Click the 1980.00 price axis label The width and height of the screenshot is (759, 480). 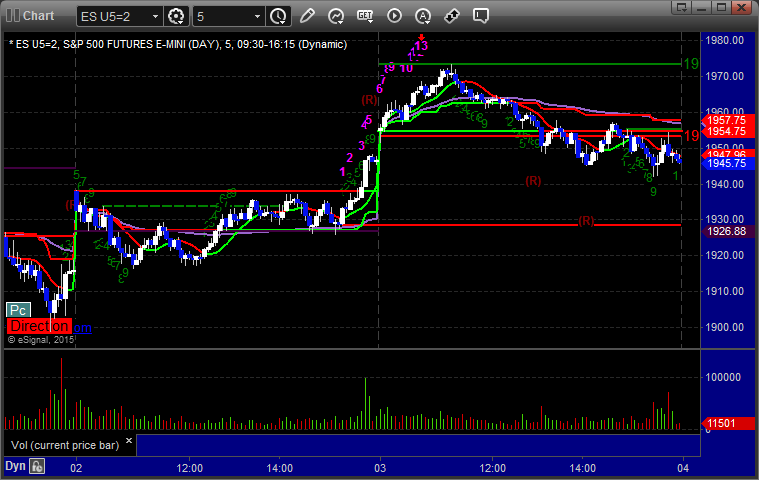(725, 40)
